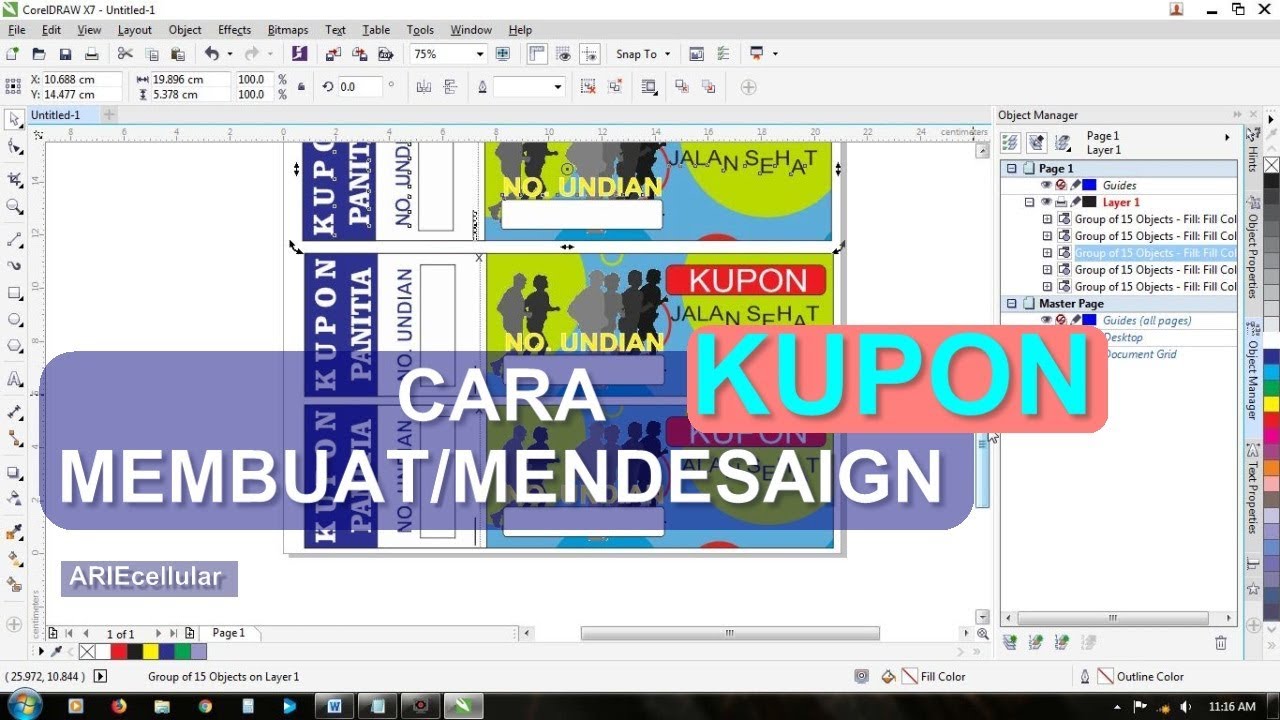
Task: Expand the highlighted Group of 15 Objects
Action: point(1047,253)
